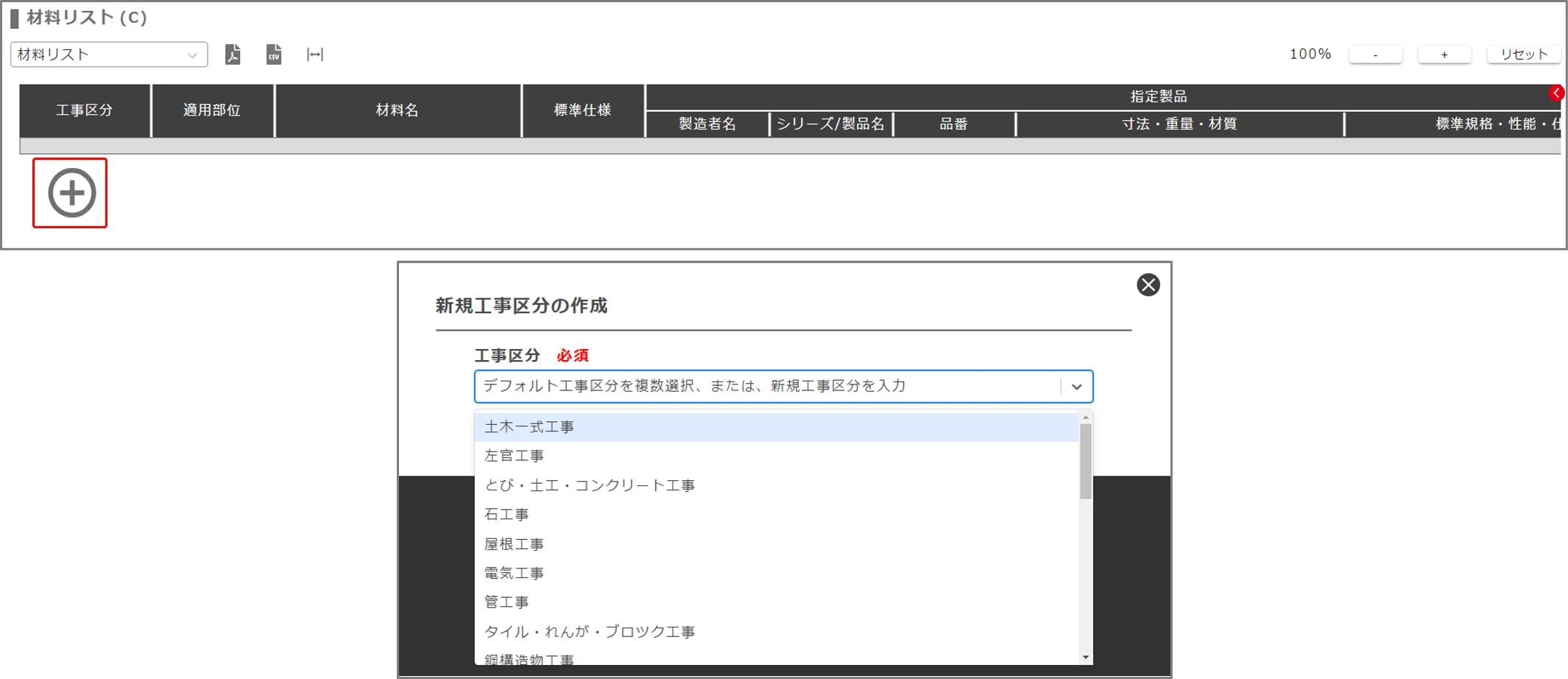Image resolution: width=1568 pixels, height=679 pixels.
Task: Select 管工事 option
Action: point(777,602)
